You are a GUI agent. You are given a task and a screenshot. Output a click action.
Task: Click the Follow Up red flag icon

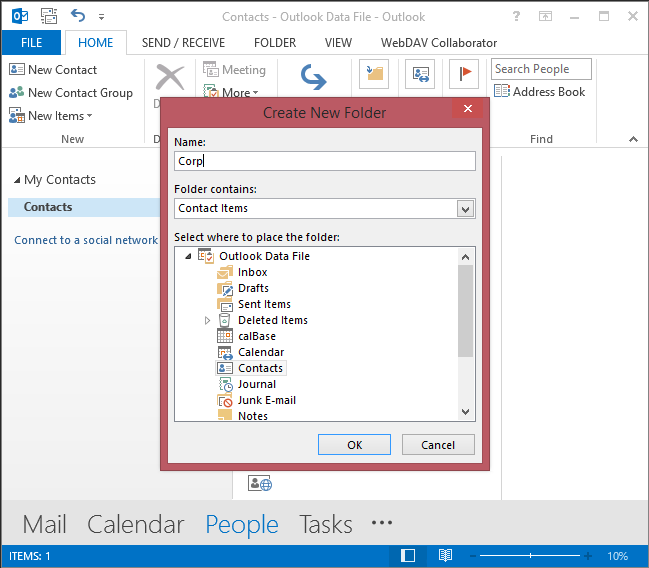[x=464, y=74]
